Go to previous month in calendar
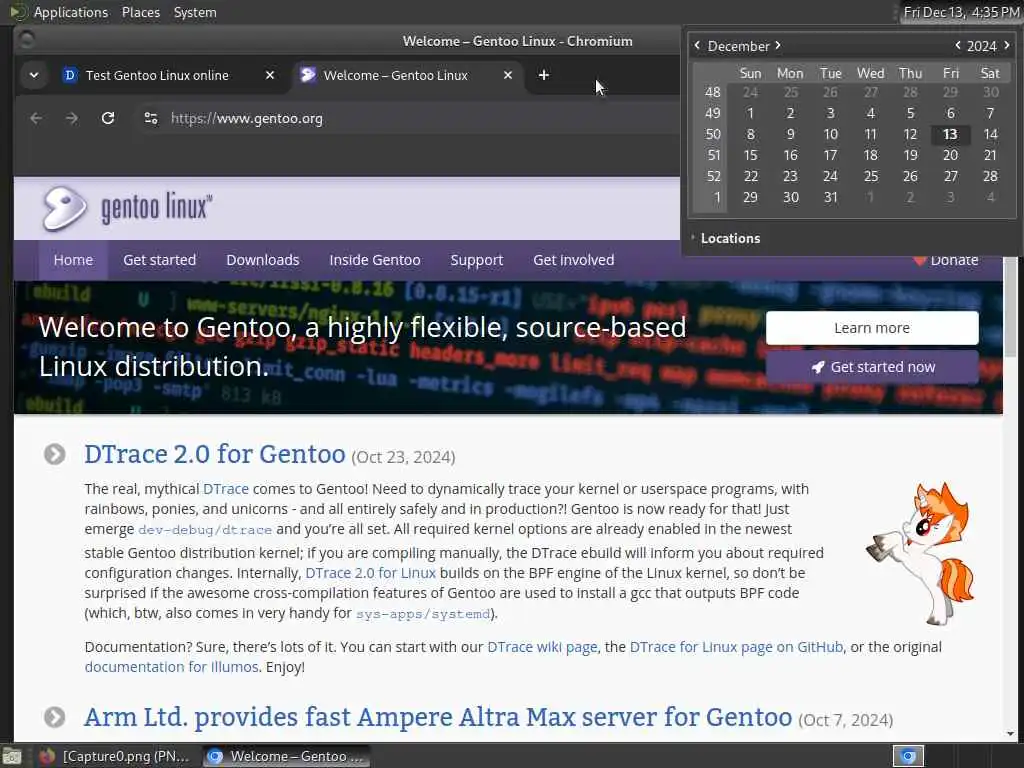This screenshot has width=1024, height=768. 697,46
